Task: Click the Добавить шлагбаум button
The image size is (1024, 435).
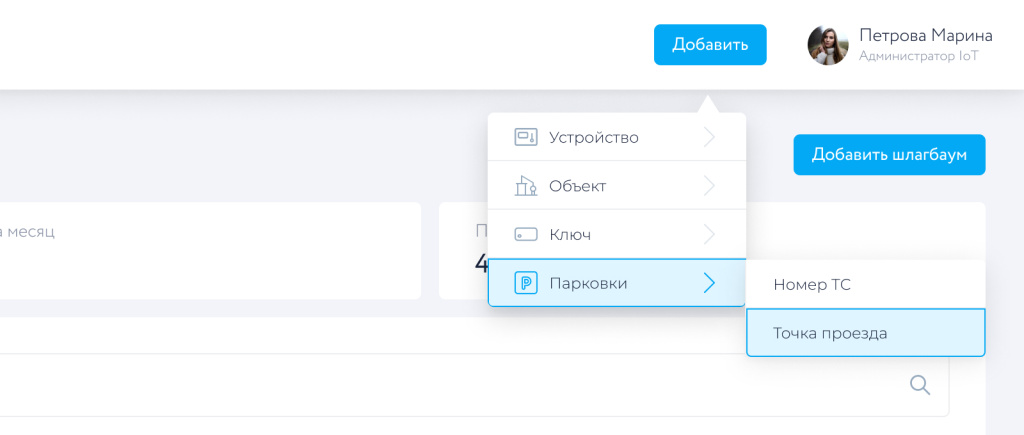Action: tap(889, 155)
